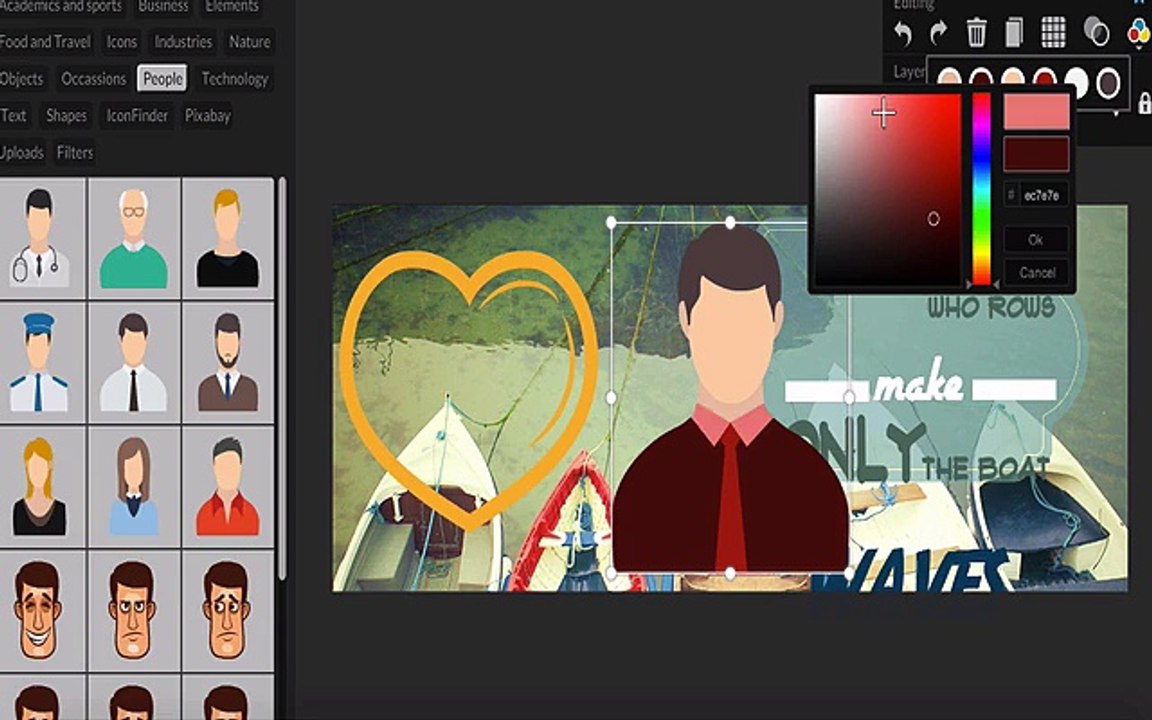Click the previous dark red preview
The width and height of the screenshot is (1152, 720).
tap(1036, 154)
